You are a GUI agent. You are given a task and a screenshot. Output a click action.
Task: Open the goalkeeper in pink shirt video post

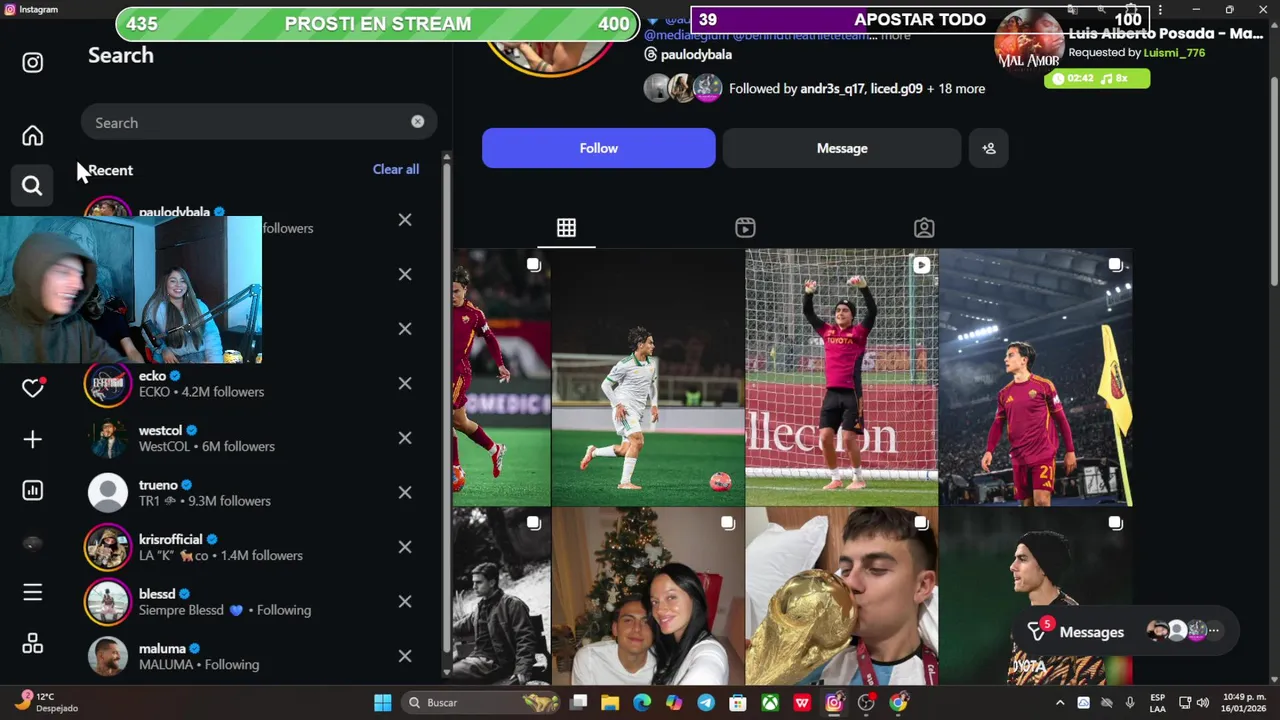coord(842,377)
